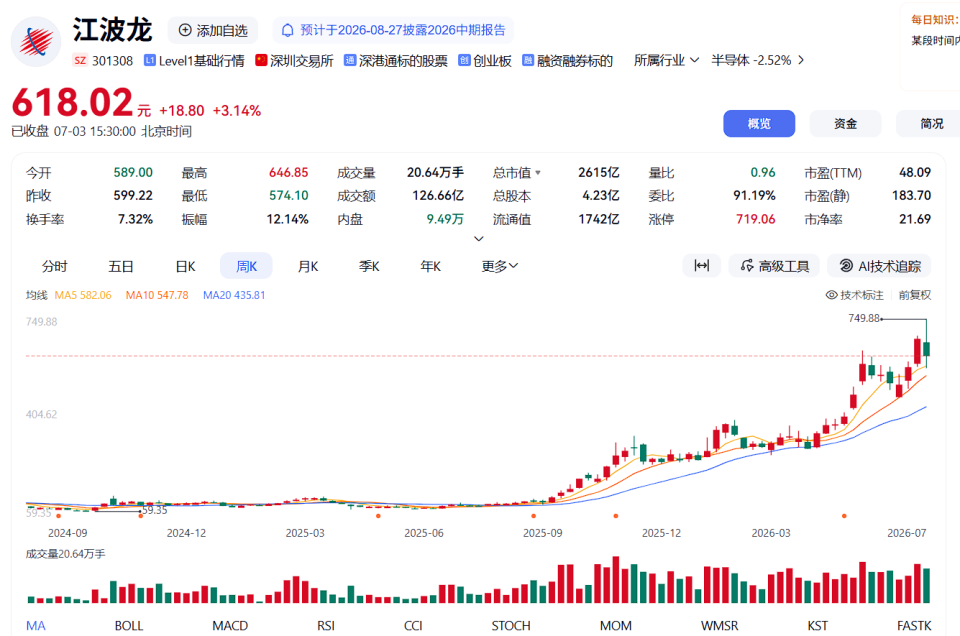Click the AI技术追踪 button

click(879, 266)
